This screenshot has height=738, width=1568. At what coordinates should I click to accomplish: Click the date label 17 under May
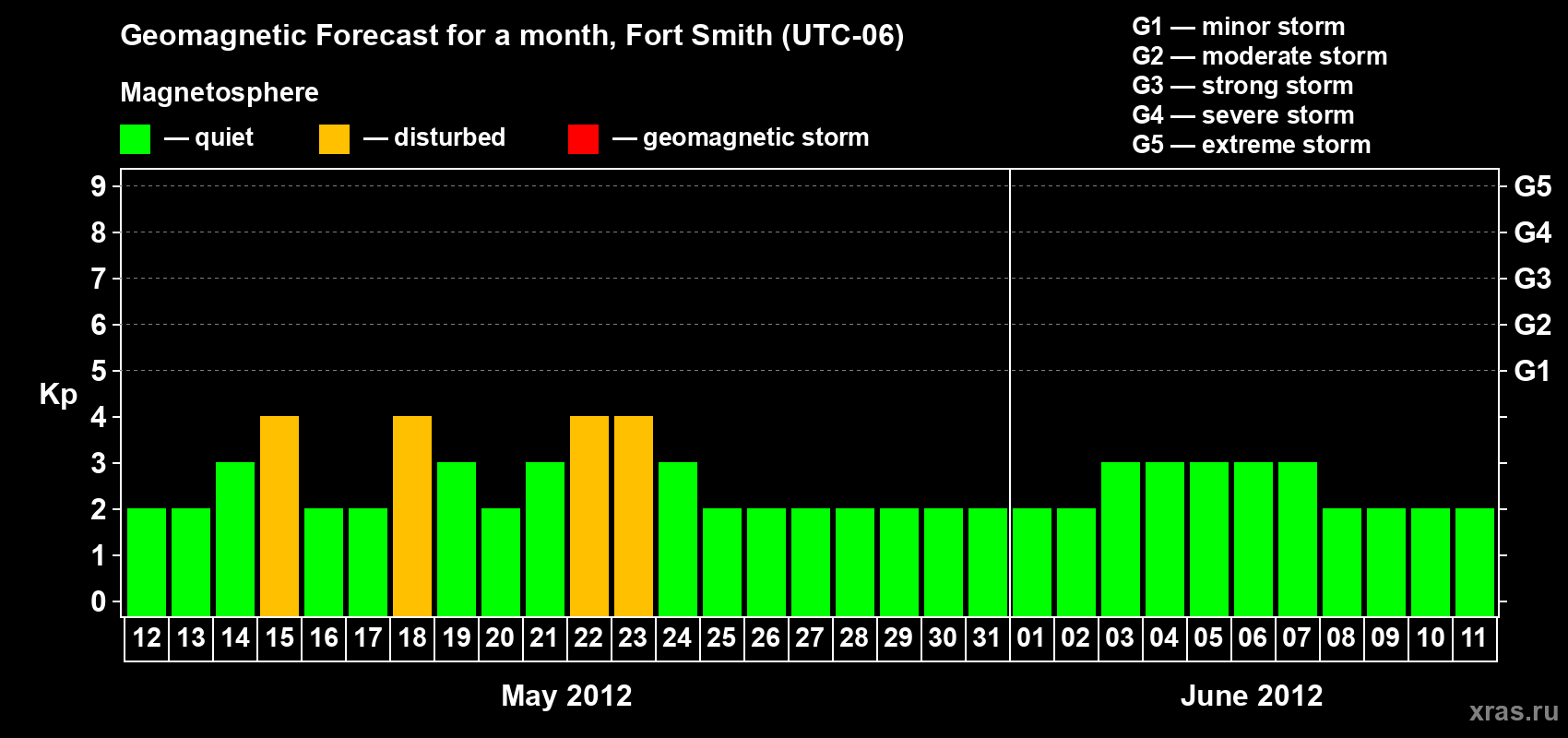click(368, 638)
